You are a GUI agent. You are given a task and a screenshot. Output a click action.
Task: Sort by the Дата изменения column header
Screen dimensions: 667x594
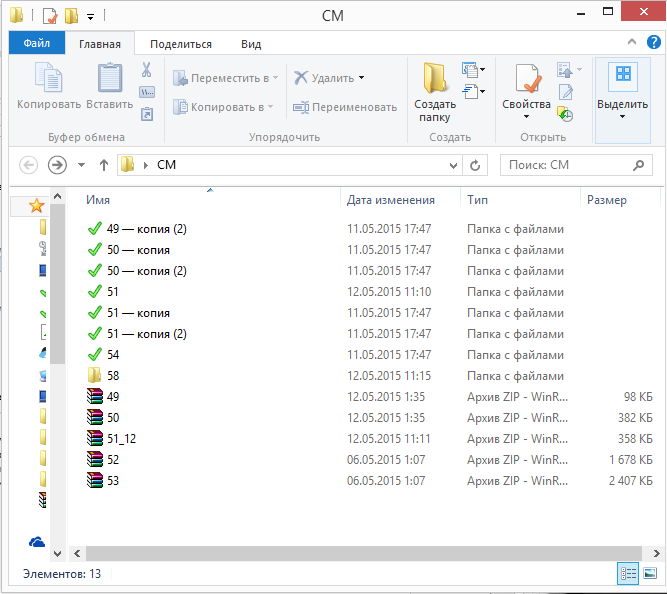click(391, 200)
